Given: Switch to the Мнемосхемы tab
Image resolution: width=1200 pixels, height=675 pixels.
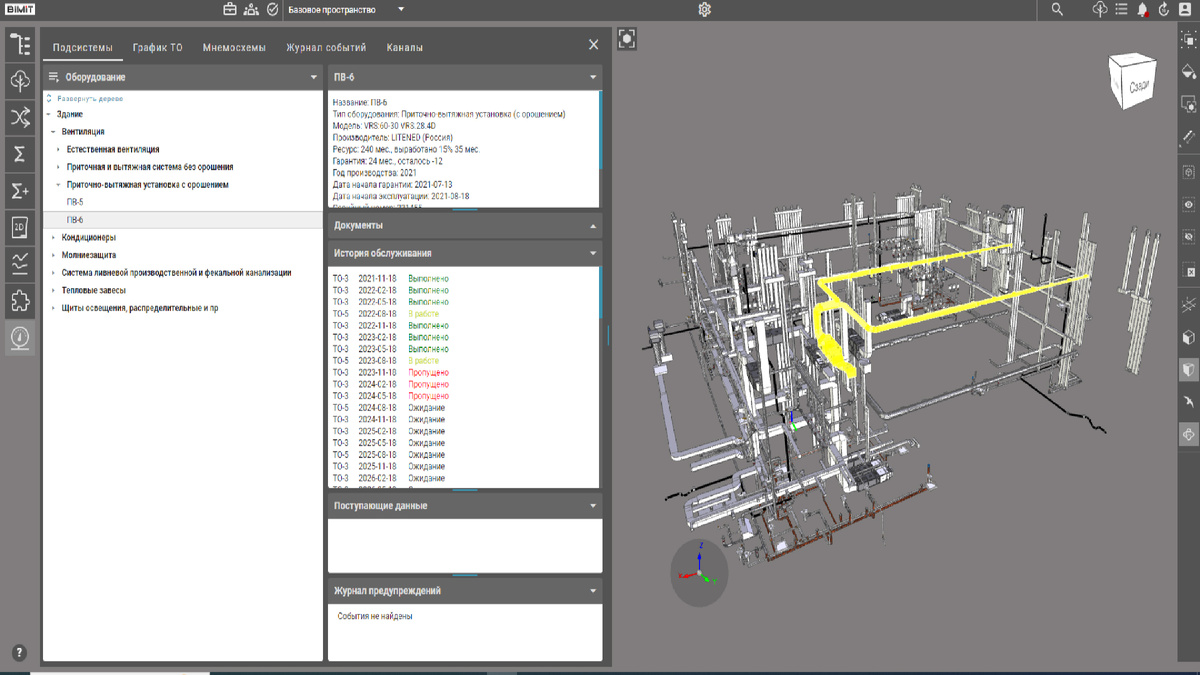Looking at the screenshot, I should pyautogui.click(x=234, y=47).
